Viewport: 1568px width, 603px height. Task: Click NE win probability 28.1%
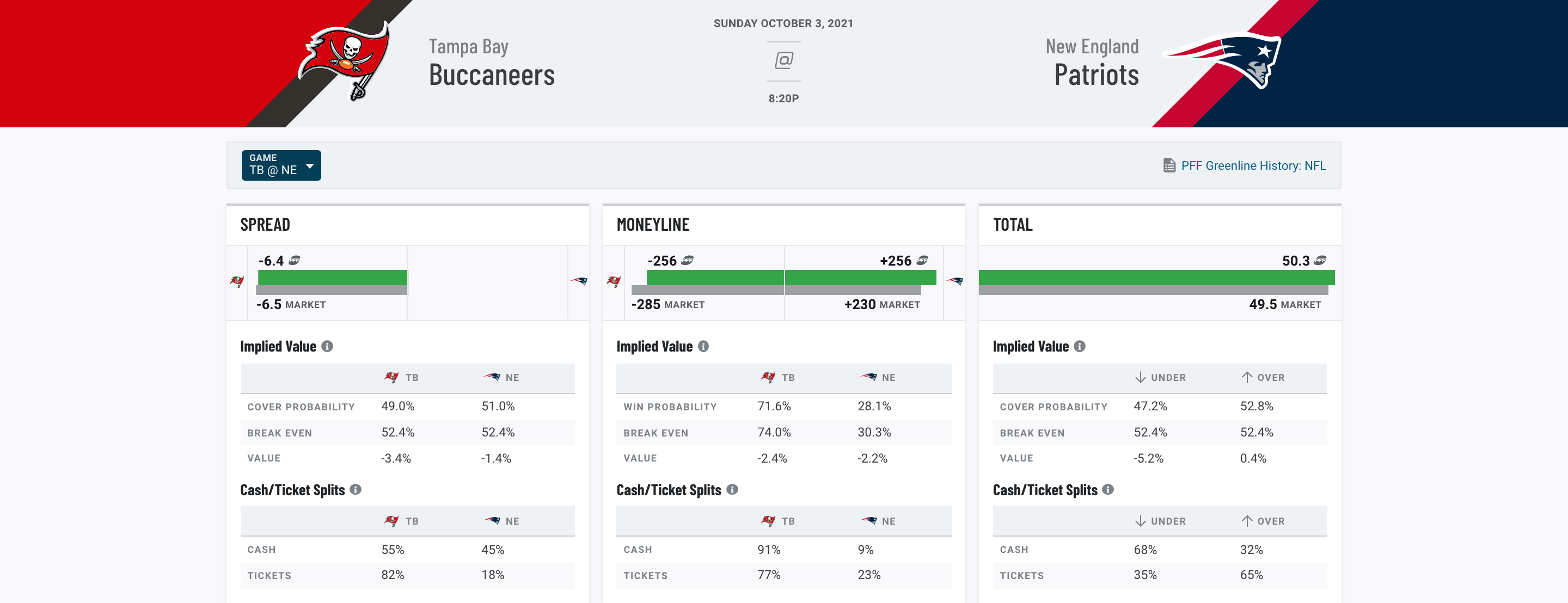pos(875,406)
